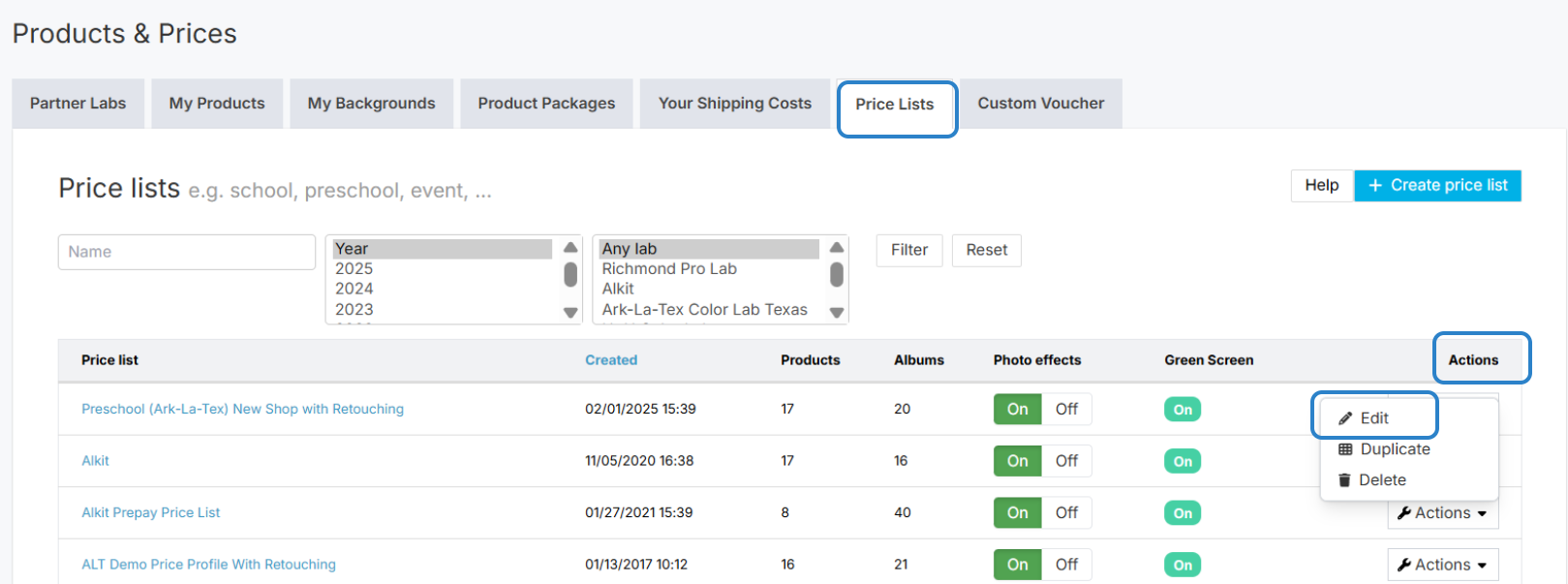This screenshot has height=584, width=1568.
Task: Click the date 01/27/2021 15:39
Action: 639,513
